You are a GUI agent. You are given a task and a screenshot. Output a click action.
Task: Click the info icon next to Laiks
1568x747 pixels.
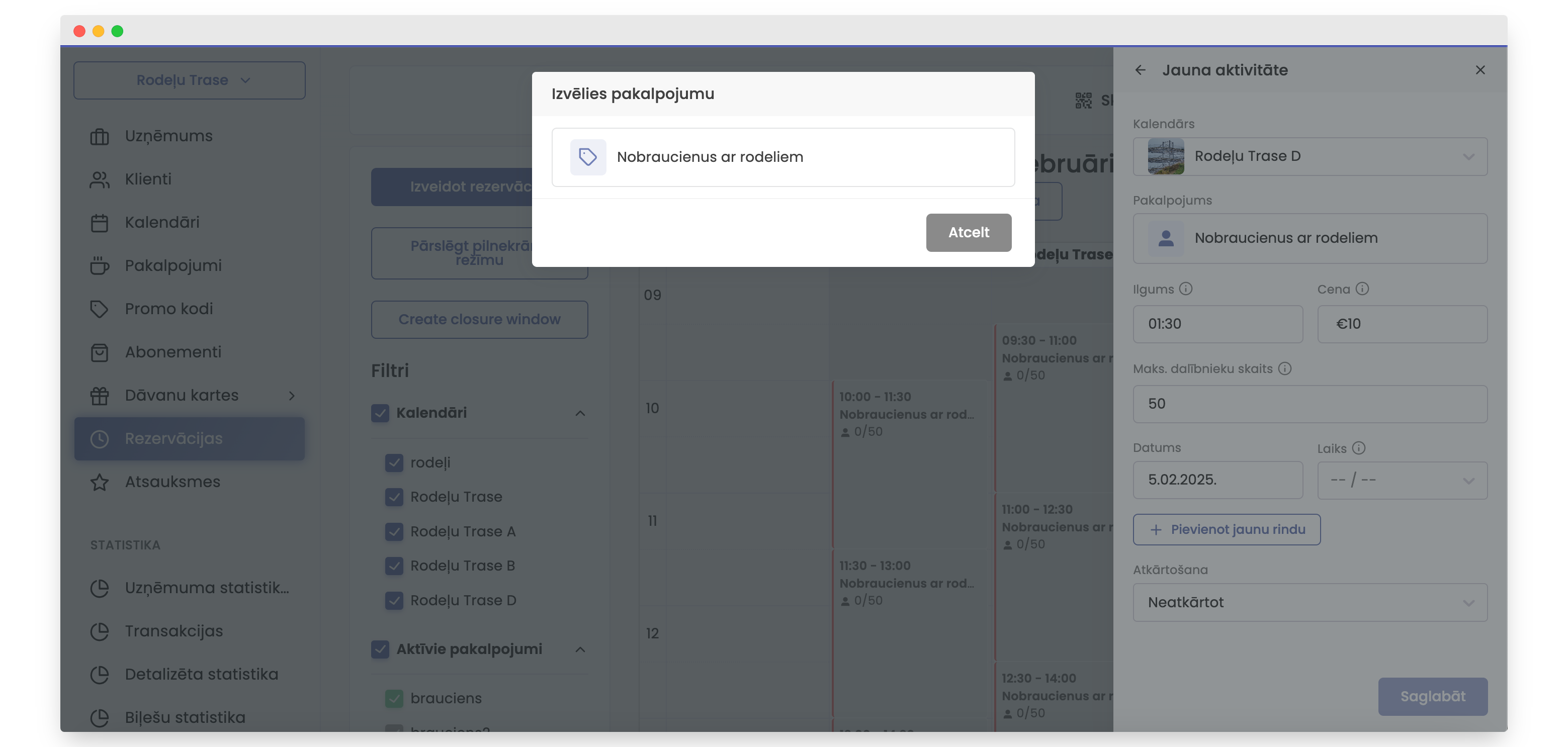1359,448
